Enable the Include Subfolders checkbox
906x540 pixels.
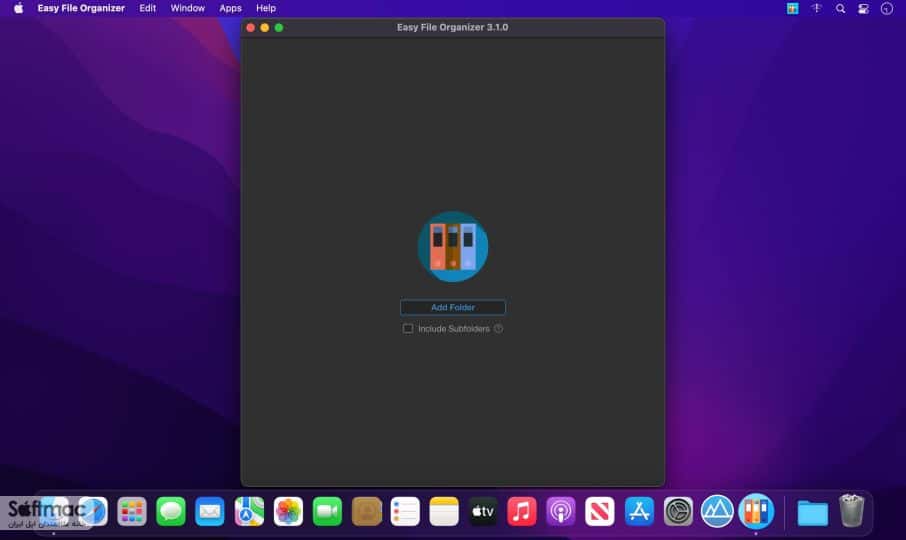click(x=408, y=329)
